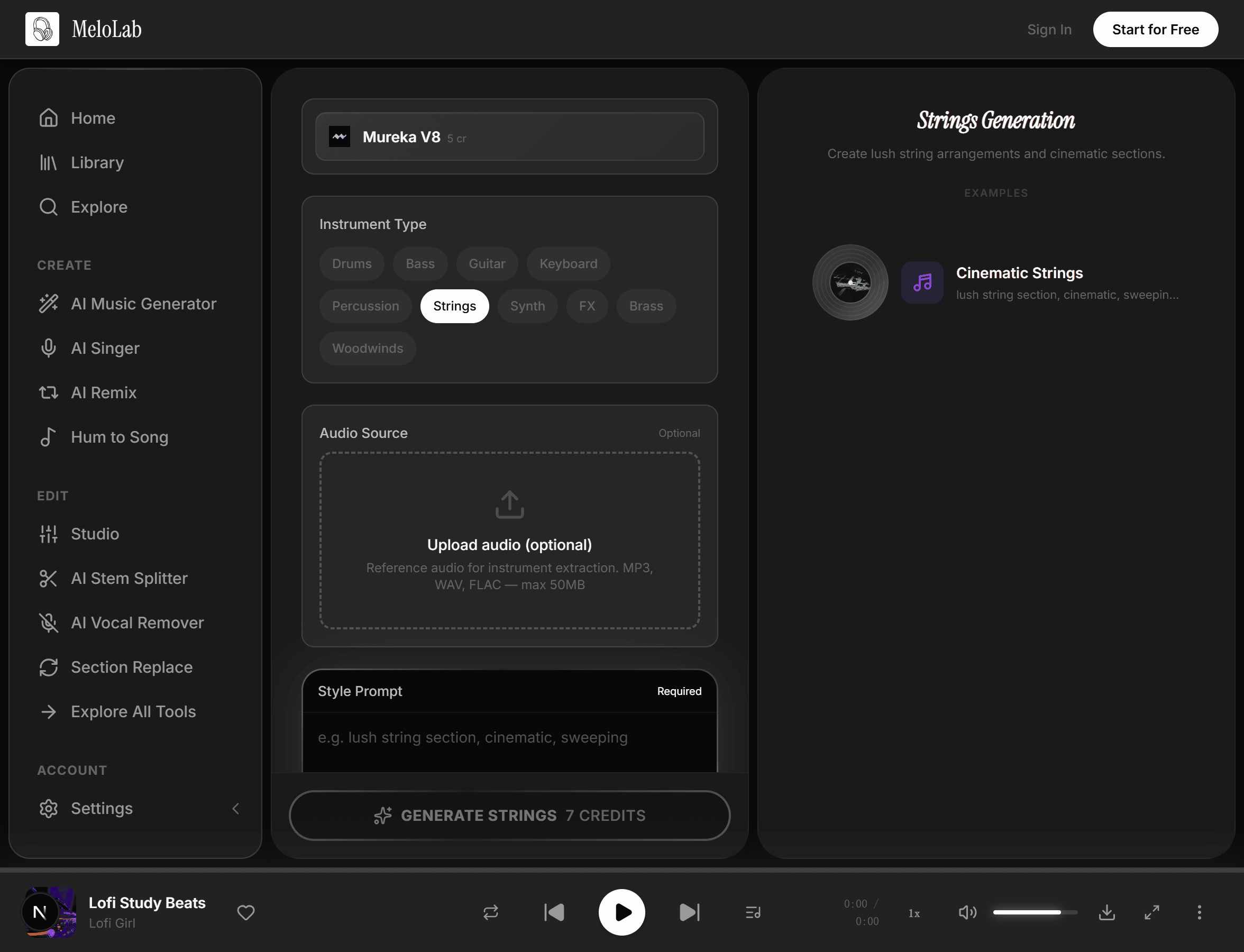Select the Synth instrument type
This screenshot has height=952, width=1244.
(528, 306)
